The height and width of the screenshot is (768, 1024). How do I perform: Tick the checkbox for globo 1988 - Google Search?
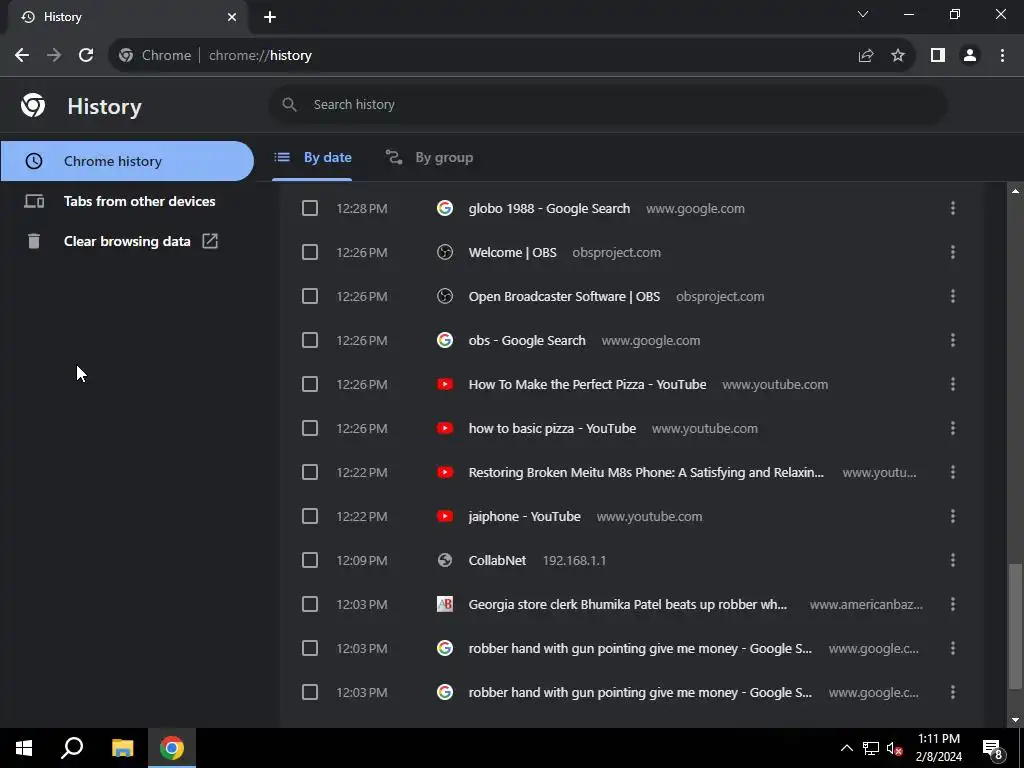point(310,208)
